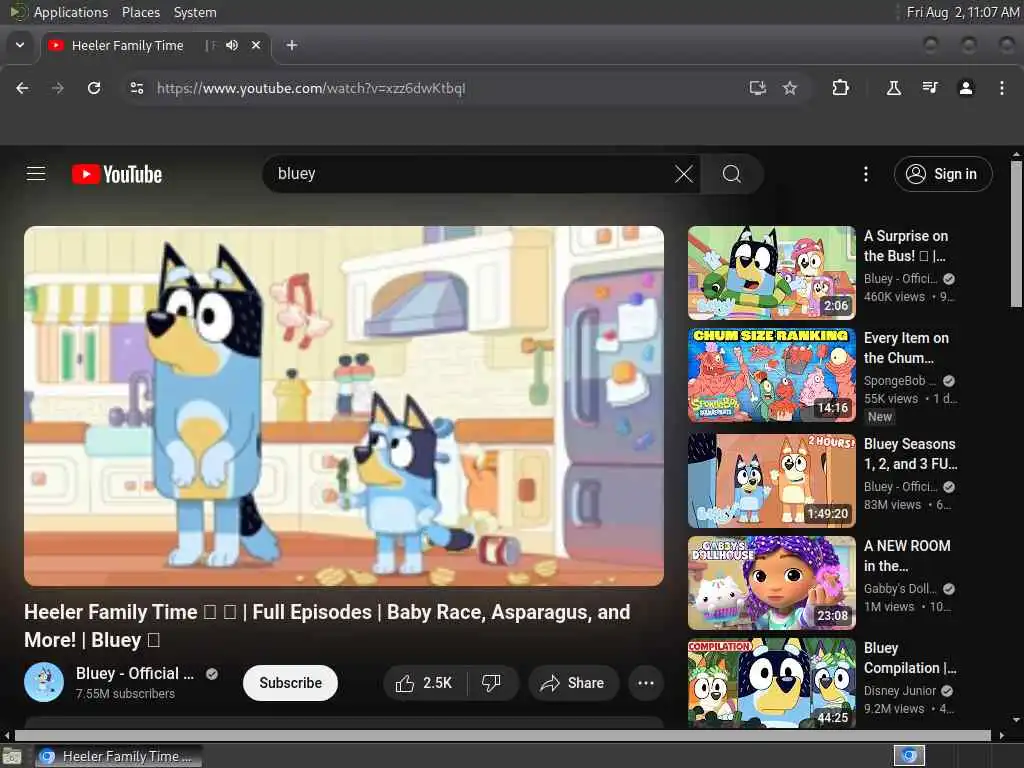
Task: Click show desktop icon in bottom panel
Action: coord(12,756)
